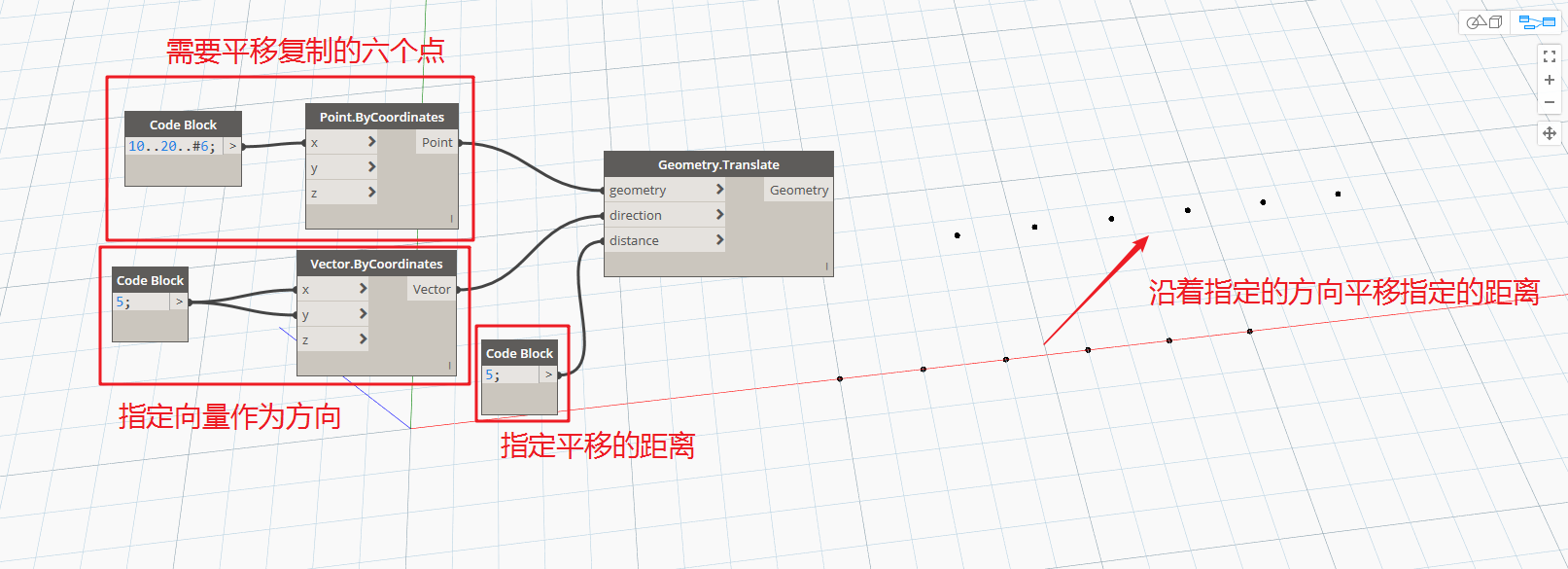
Task: Click the Point output port
Action: tap(436, 142)
